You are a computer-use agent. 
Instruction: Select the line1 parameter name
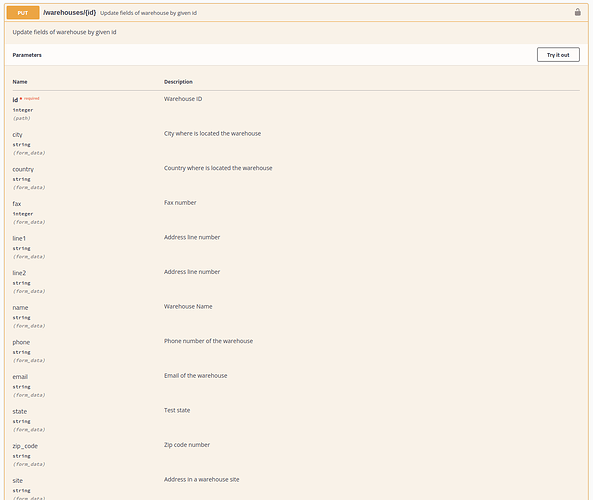pos(19,238)
